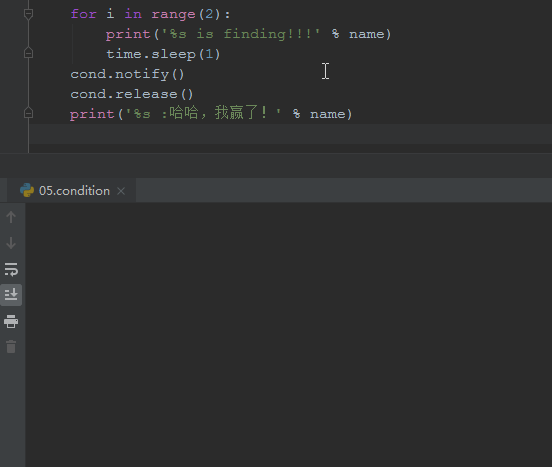552x467 pixels.
Task: Toggle Scroll to End of console
Action: pos(11,295)
